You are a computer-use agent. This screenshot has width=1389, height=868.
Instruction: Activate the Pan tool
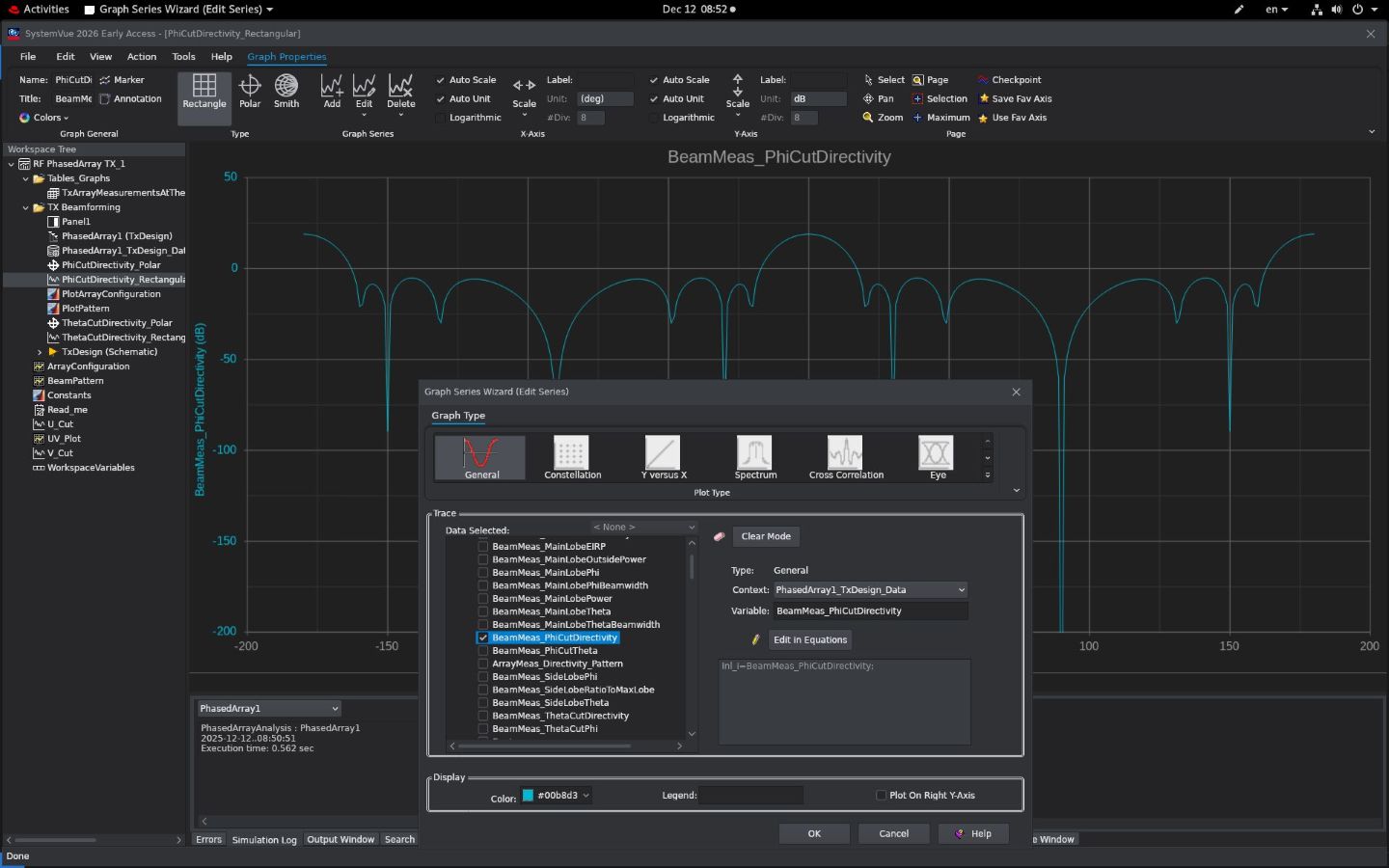point(878,98)
